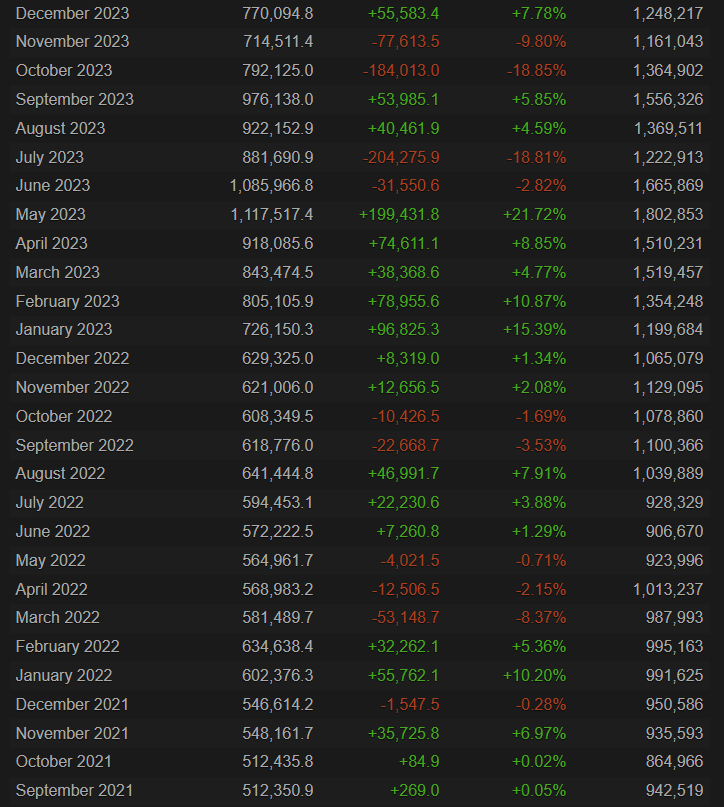Click peak players 1,369,511
Image resolution: width=724 pixels, height=807 pixels.
tap(668, 128)
